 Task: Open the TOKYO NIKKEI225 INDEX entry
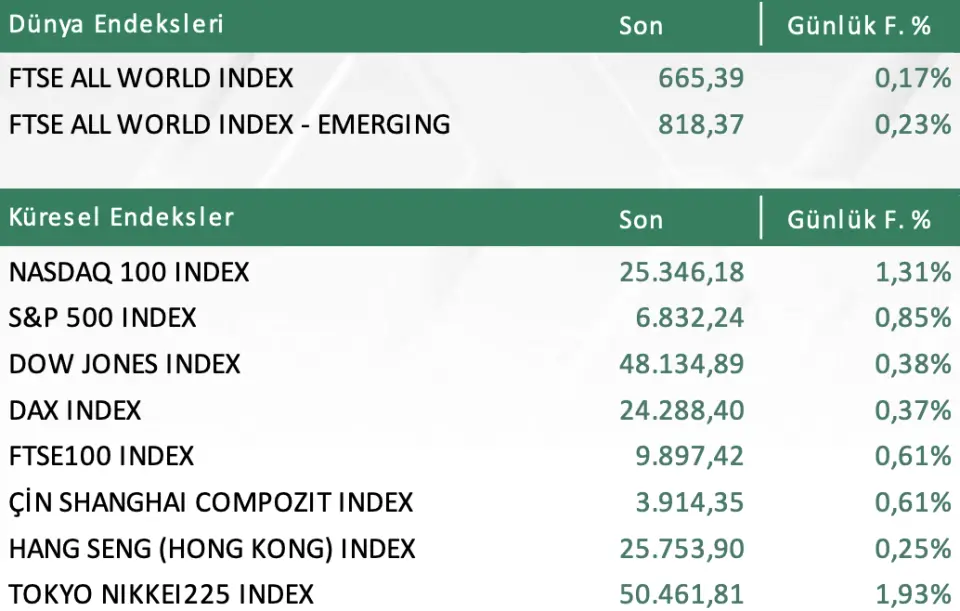[x=161, y=594]
